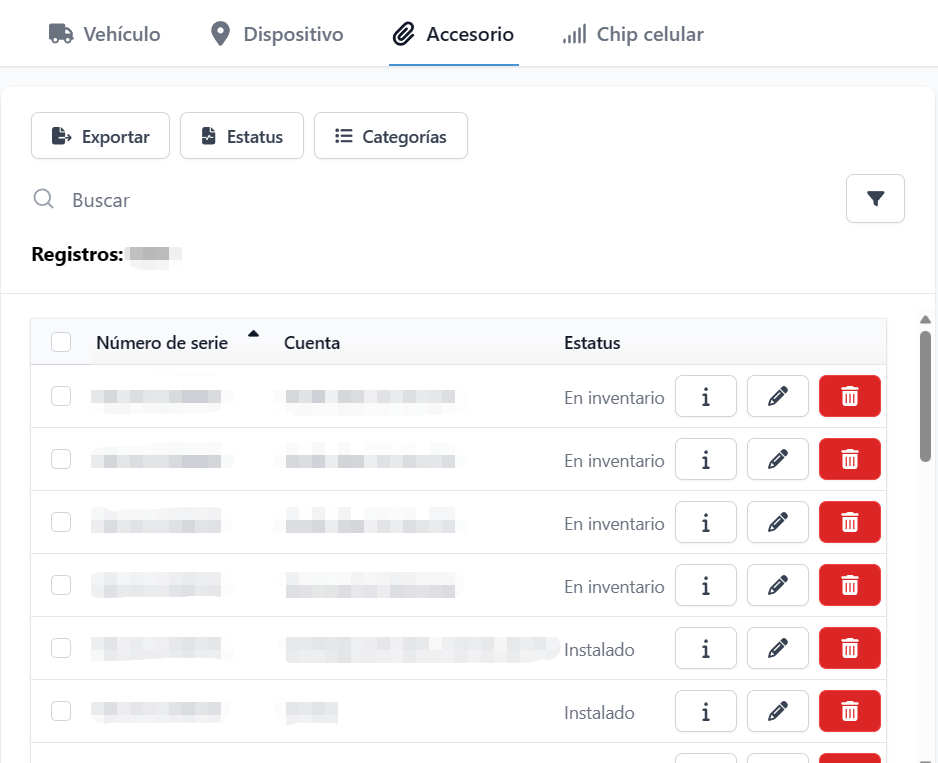Open the Dispositivo tab
938x763 pixels.
277,35
